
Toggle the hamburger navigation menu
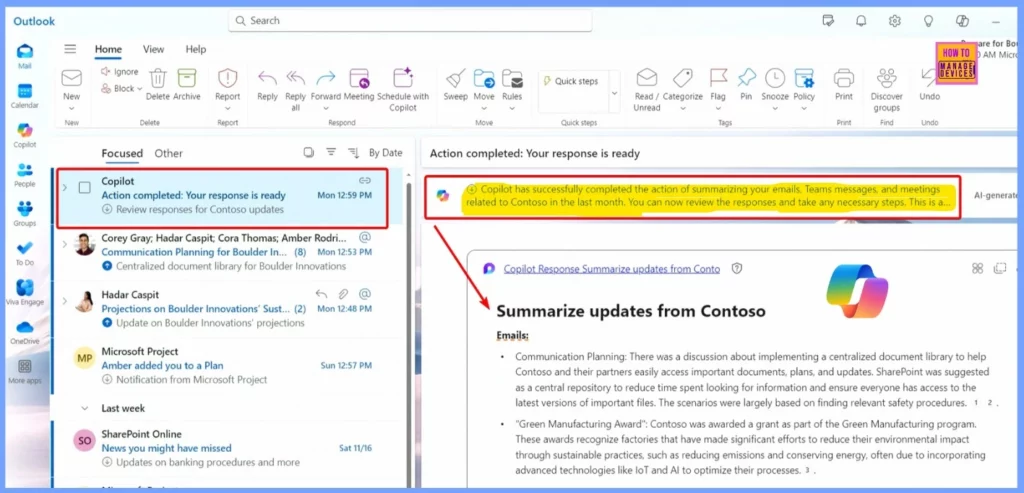[70, 49]
